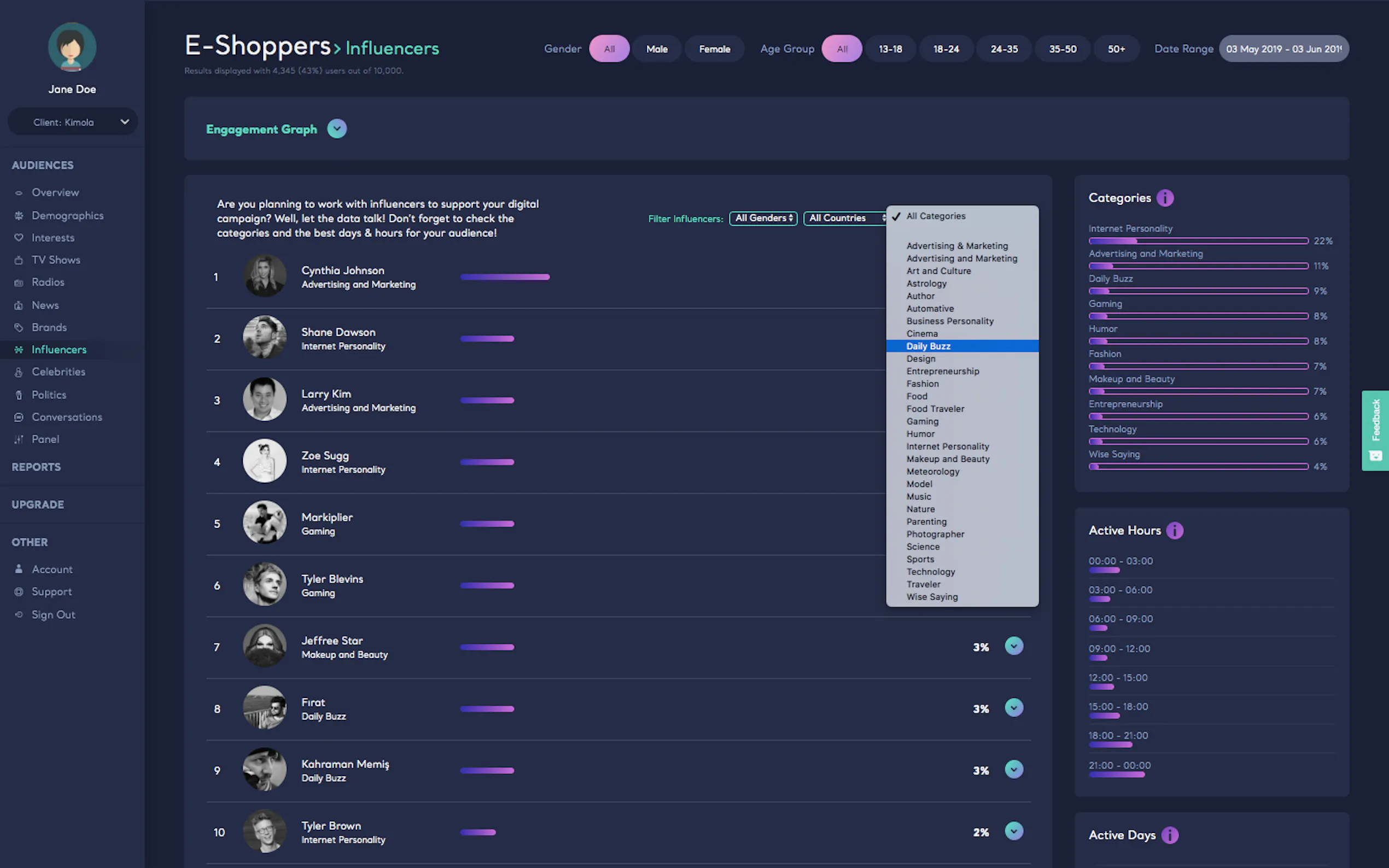1389x868 pixels.
Task: Open TV Shows from the sidebar
Action: click(x=56, y=260)
